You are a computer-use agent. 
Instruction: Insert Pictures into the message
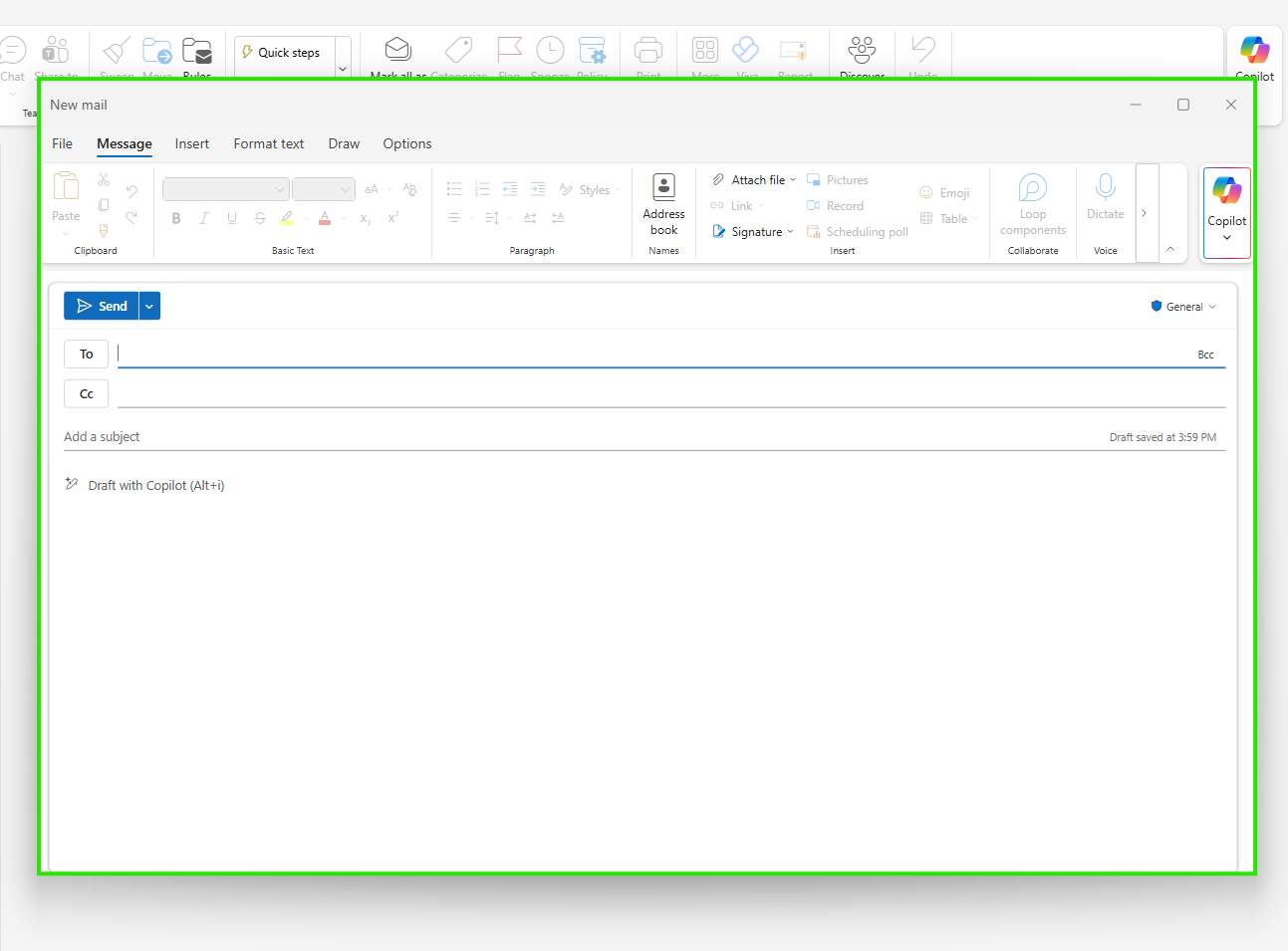pos(838,180)
